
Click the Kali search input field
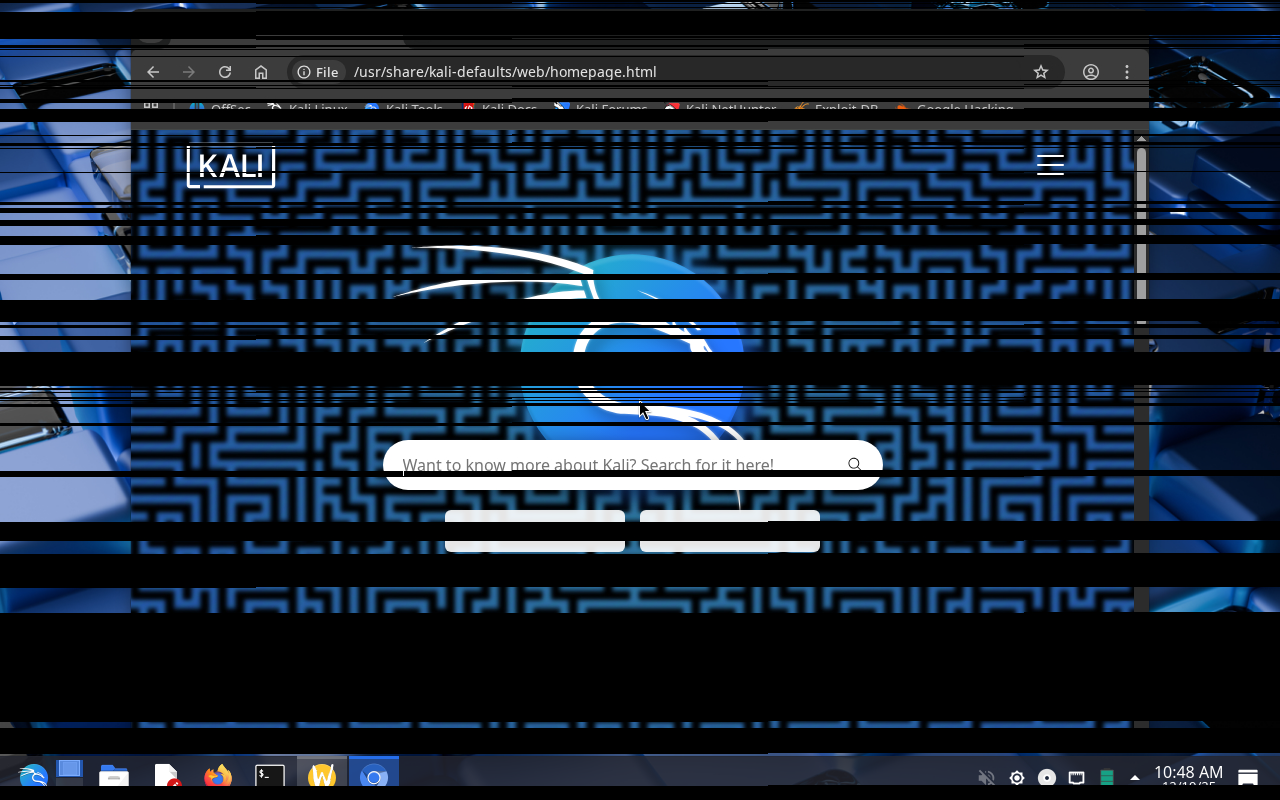(x=600, y=465)
